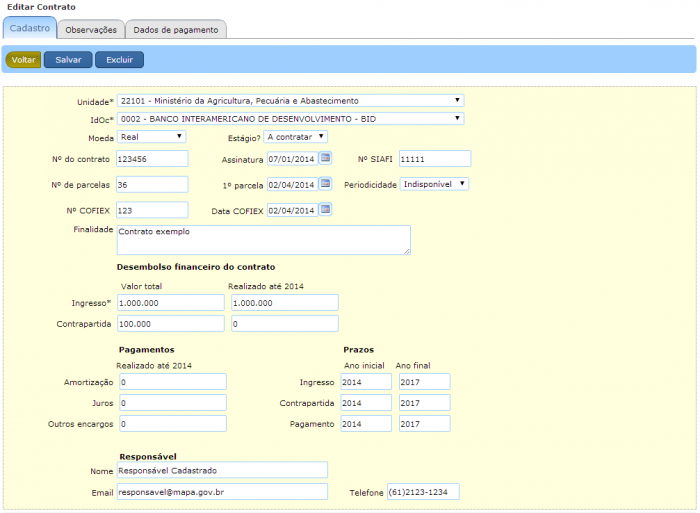Click the Voltar button
Viewport: 700px width, 513px height.
tap(23, 59)
